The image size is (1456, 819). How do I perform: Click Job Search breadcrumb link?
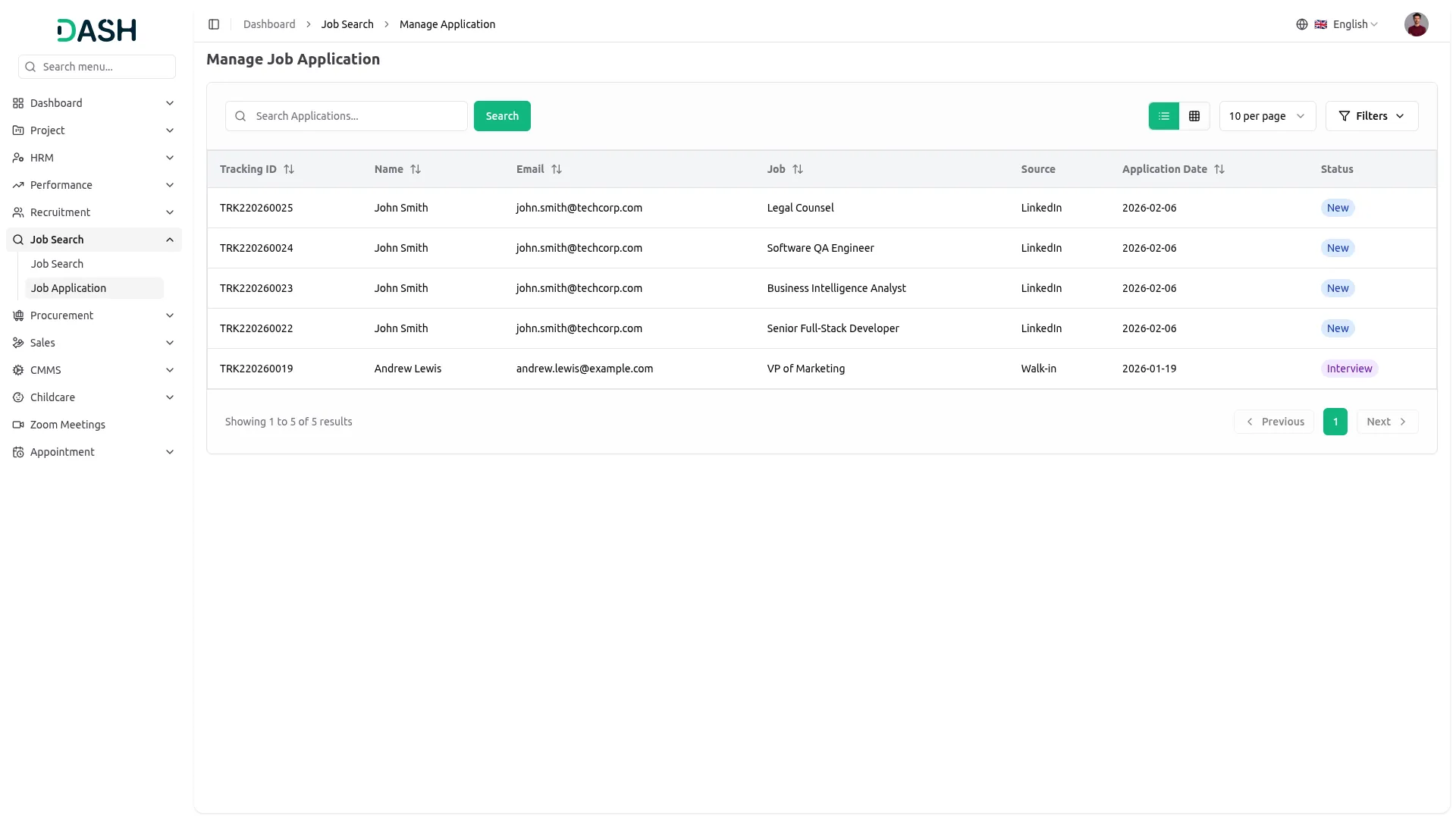[347, 24]
